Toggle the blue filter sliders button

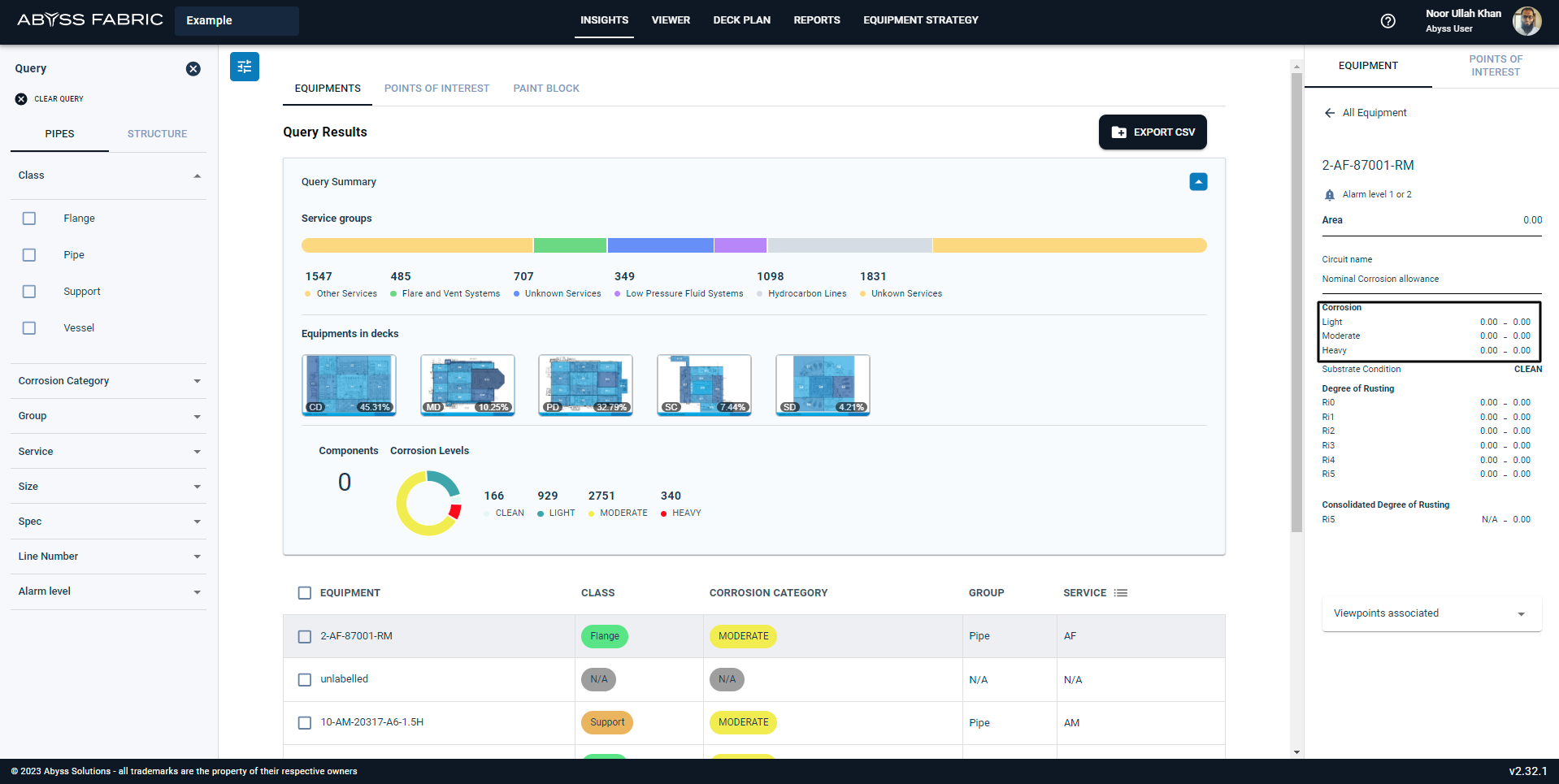click(245, 67)
